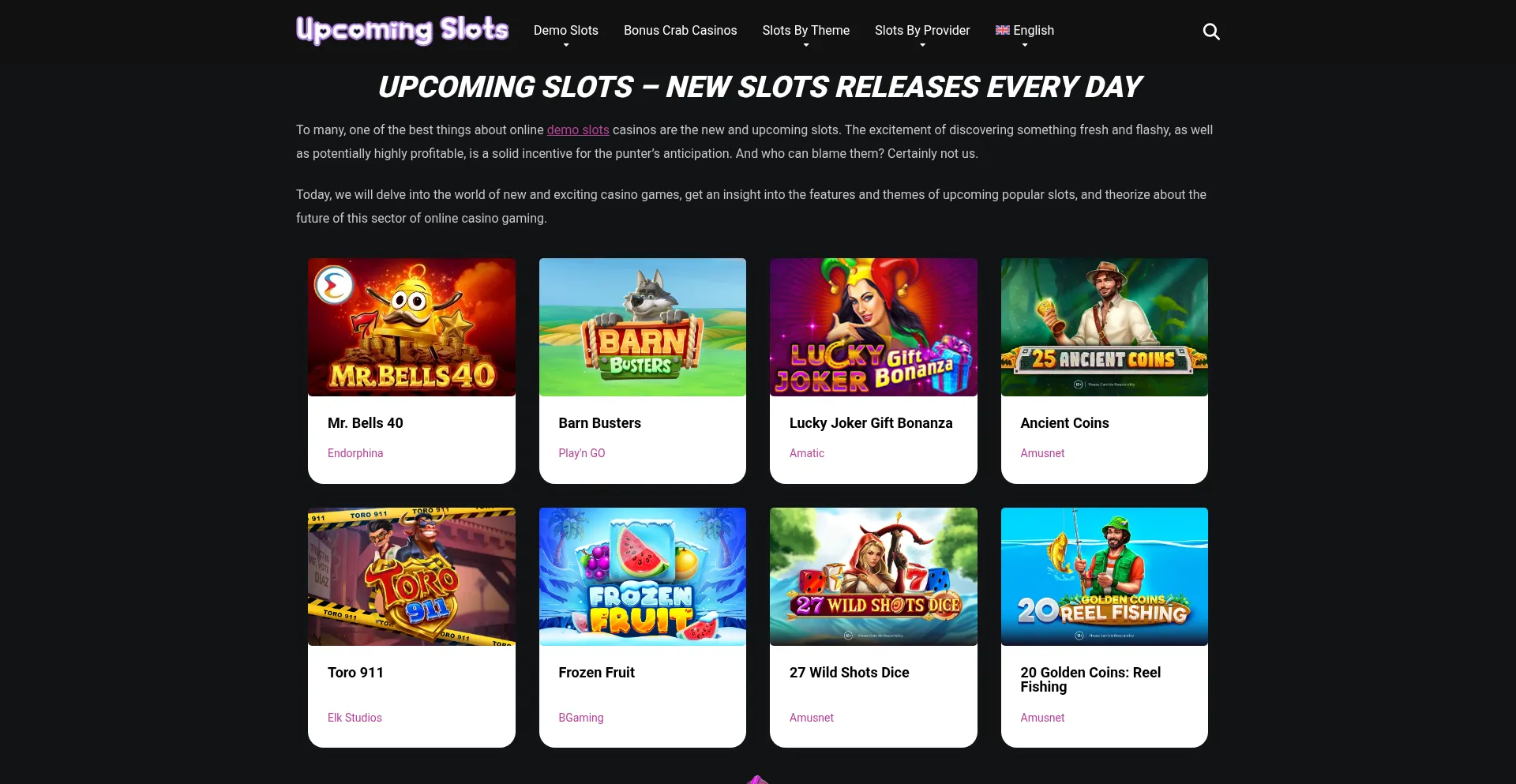Viewport: 1516px width, 784px height.
Task: Open the 25 Ancient Coins thumbnail
Action: (1105, 327)
